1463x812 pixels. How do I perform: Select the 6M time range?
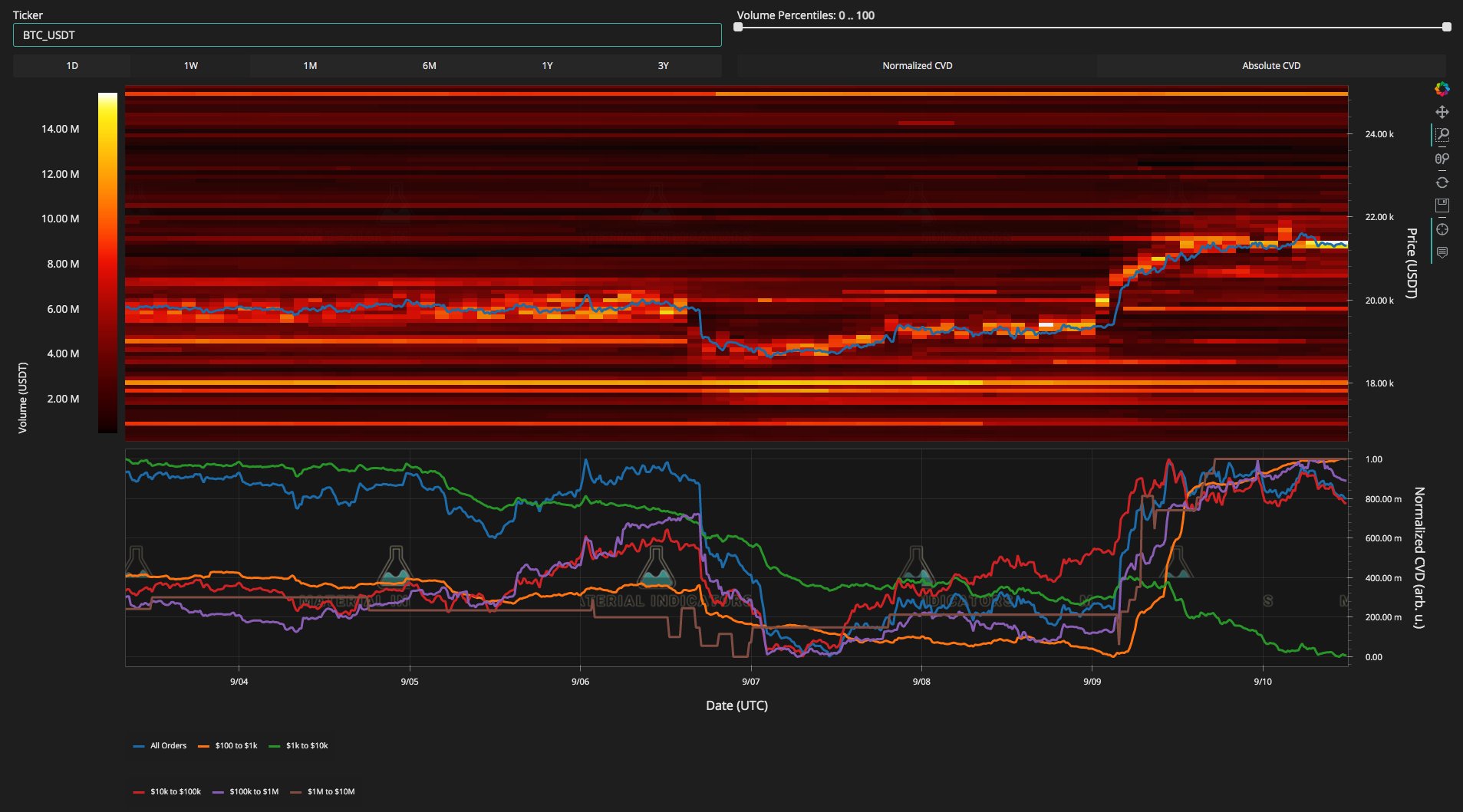pos(429,66)
